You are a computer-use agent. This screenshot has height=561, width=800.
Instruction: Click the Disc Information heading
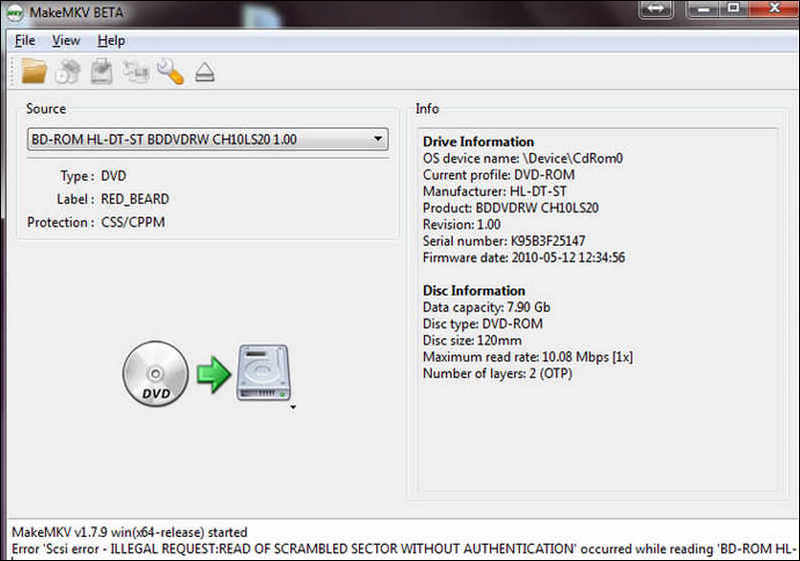click(x=474, y=291)
